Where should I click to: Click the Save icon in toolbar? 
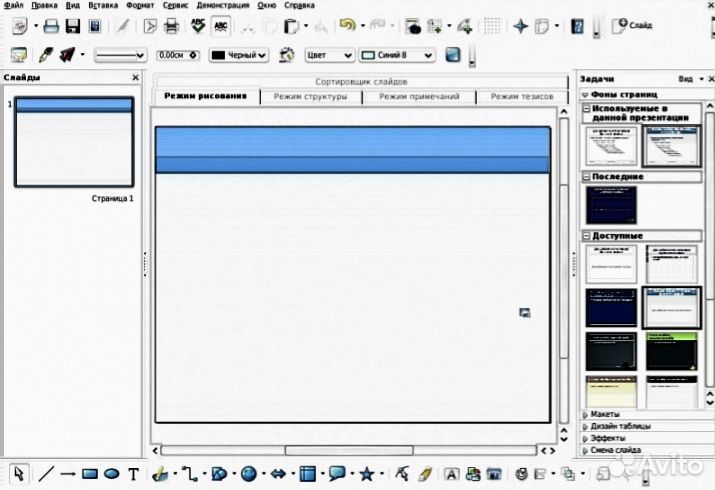73,26
